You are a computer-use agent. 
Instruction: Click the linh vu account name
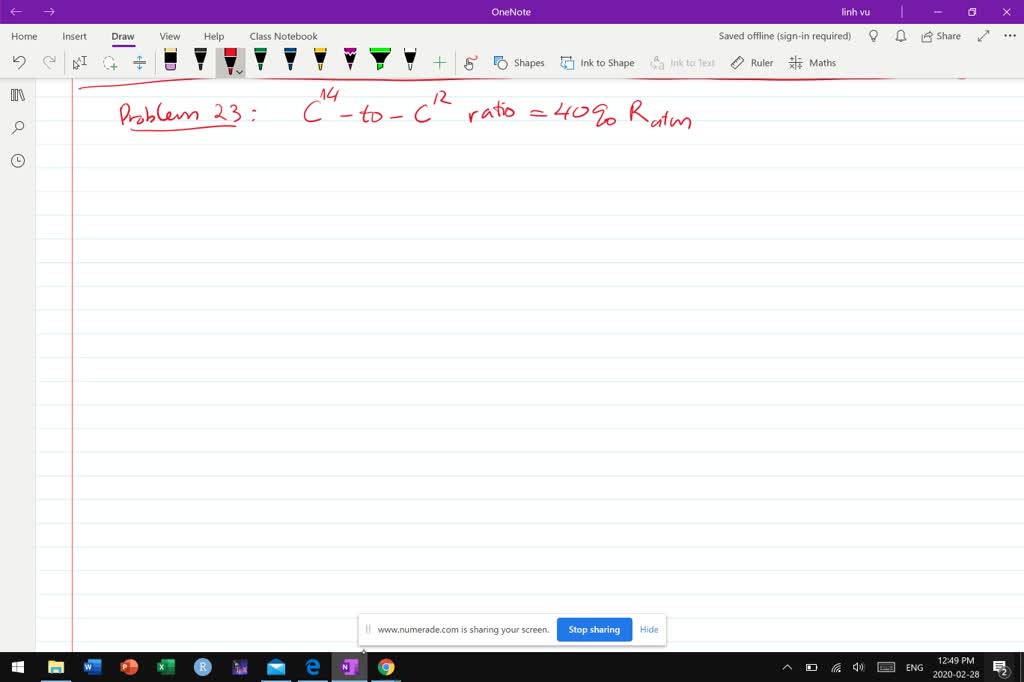856,12
